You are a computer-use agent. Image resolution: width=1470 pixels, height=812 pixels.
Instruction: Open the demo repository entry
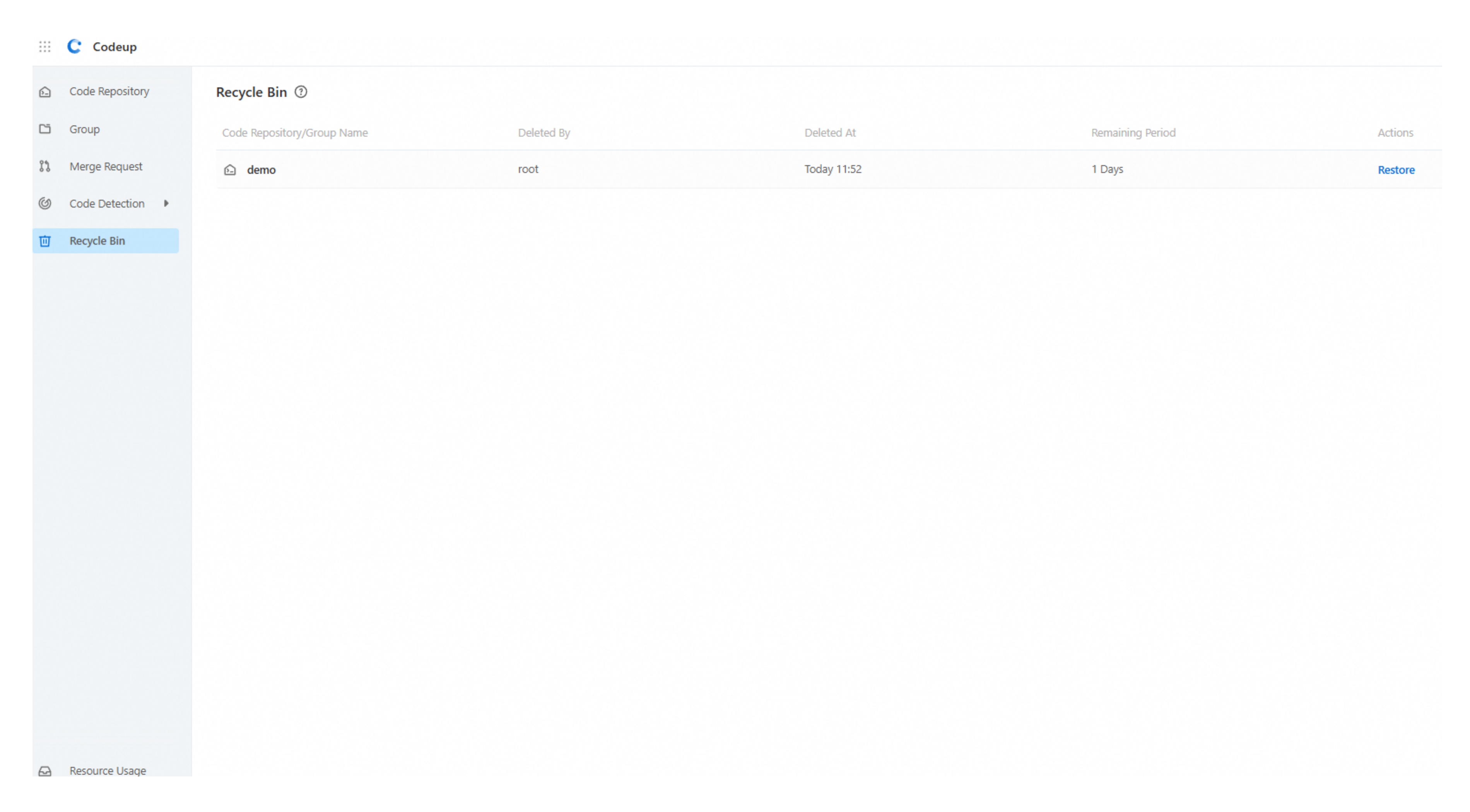coord(261,169)
